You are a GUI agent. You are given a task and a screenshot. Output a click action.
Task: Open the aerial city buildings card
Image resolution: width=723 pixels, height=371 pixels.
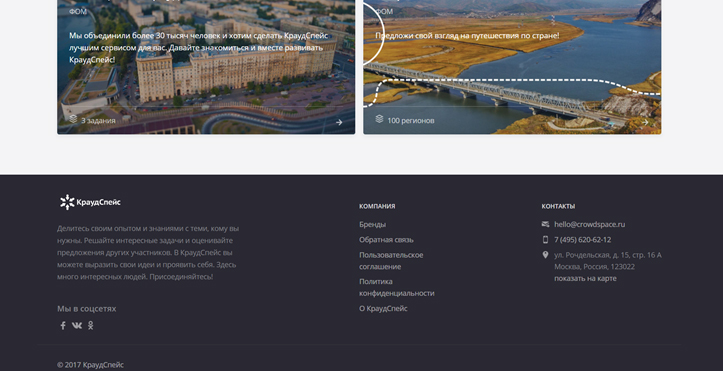click(206, 67)
